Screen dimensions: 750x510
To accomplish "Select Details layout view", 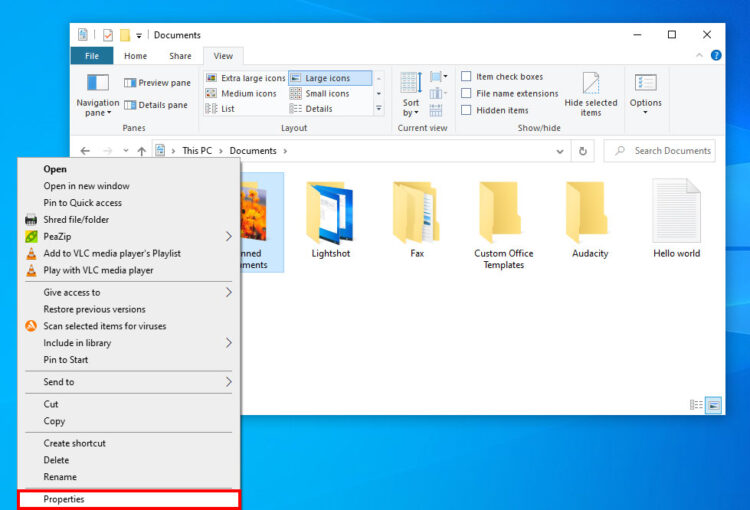I will coord(318,109).
